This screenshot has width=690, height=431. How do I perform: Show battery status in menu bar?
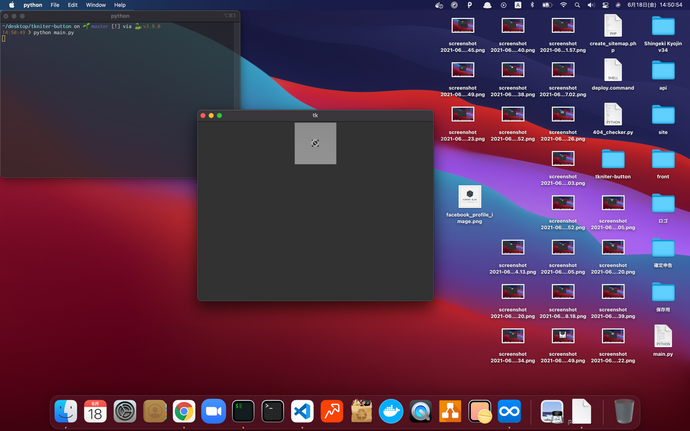coord(547,5)
